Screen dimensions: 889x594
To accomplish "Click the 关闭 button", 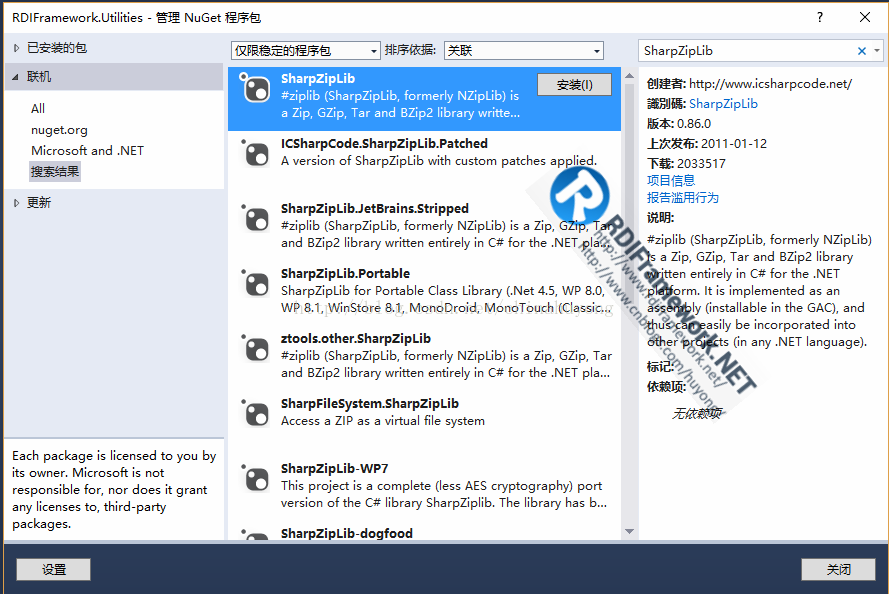I will [x=838, y=569].
